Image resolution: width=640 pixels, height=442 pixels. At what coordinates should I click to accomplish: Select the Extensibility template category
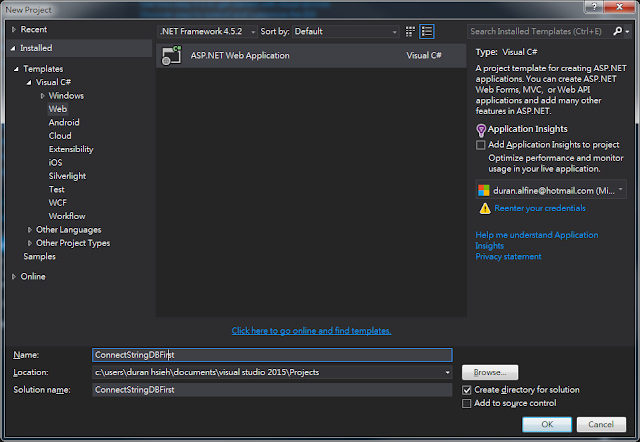(71, 149)
